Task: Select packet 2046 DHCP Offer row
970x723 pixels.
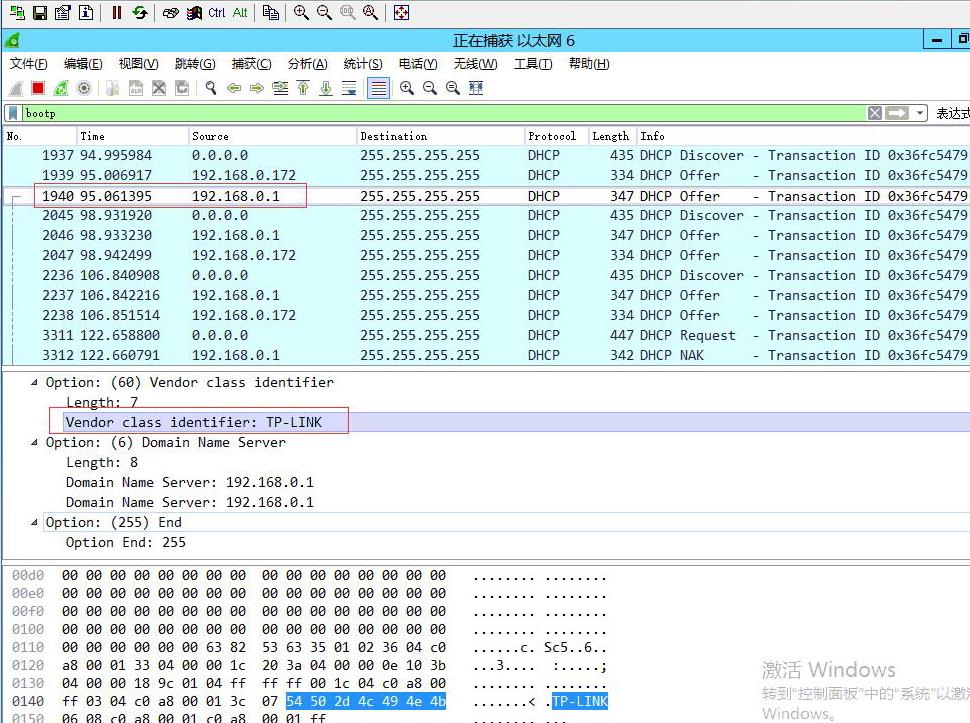Action: (486, 235)
